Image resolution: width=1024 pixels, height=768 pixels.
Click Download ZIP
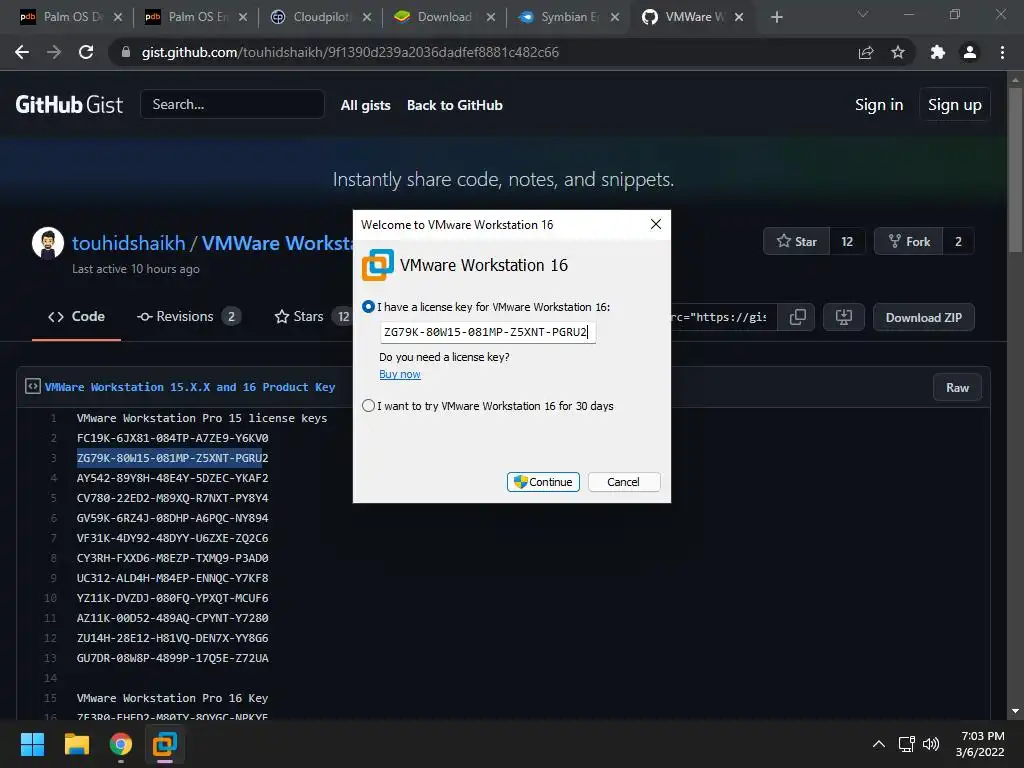pos(923,317)
